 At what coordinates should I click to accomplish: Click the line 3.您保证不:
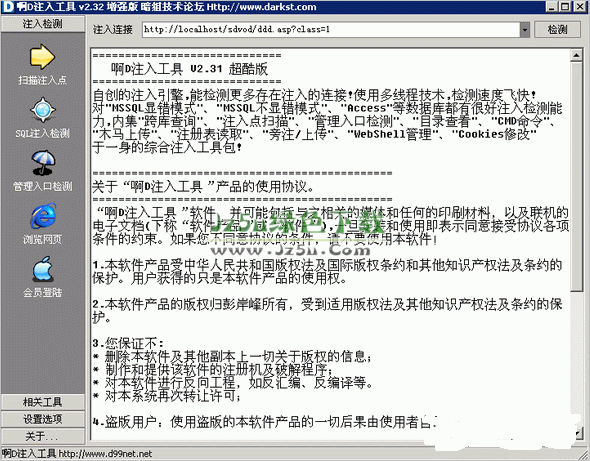click(x=128, y=343)
